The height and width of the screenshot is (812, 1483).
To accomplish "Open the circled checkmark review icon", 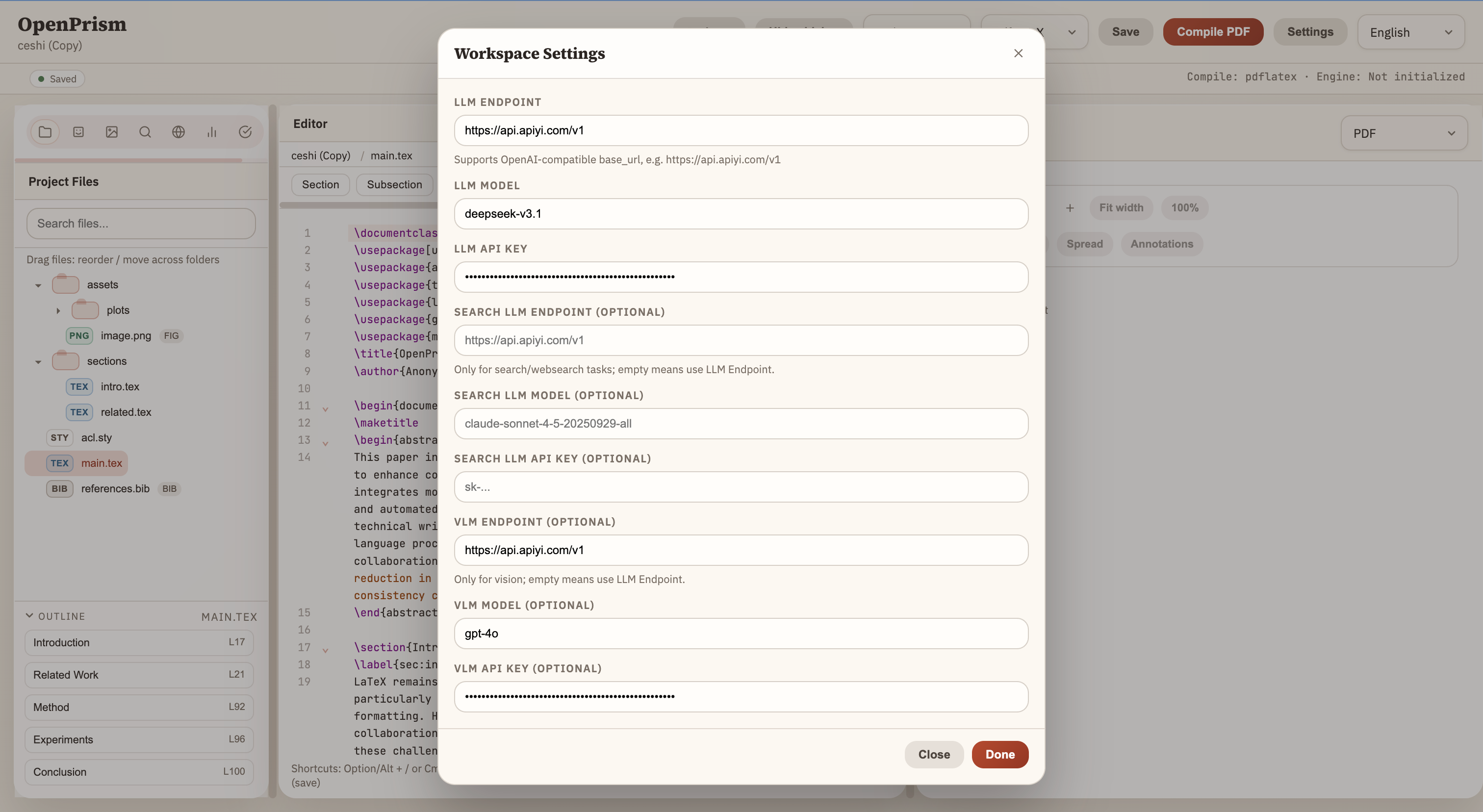I will click(x=245, y=132).
